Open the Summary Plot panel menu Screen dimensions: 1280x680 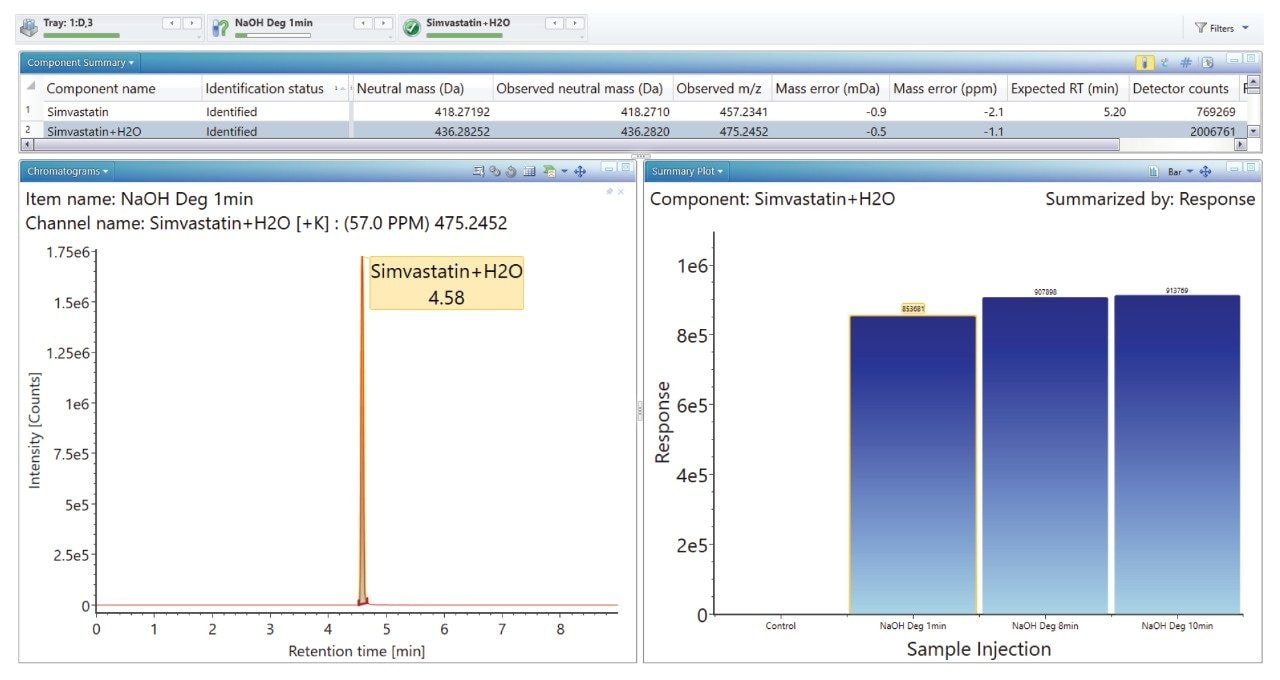pyautogui.click(x=687, y=171)
